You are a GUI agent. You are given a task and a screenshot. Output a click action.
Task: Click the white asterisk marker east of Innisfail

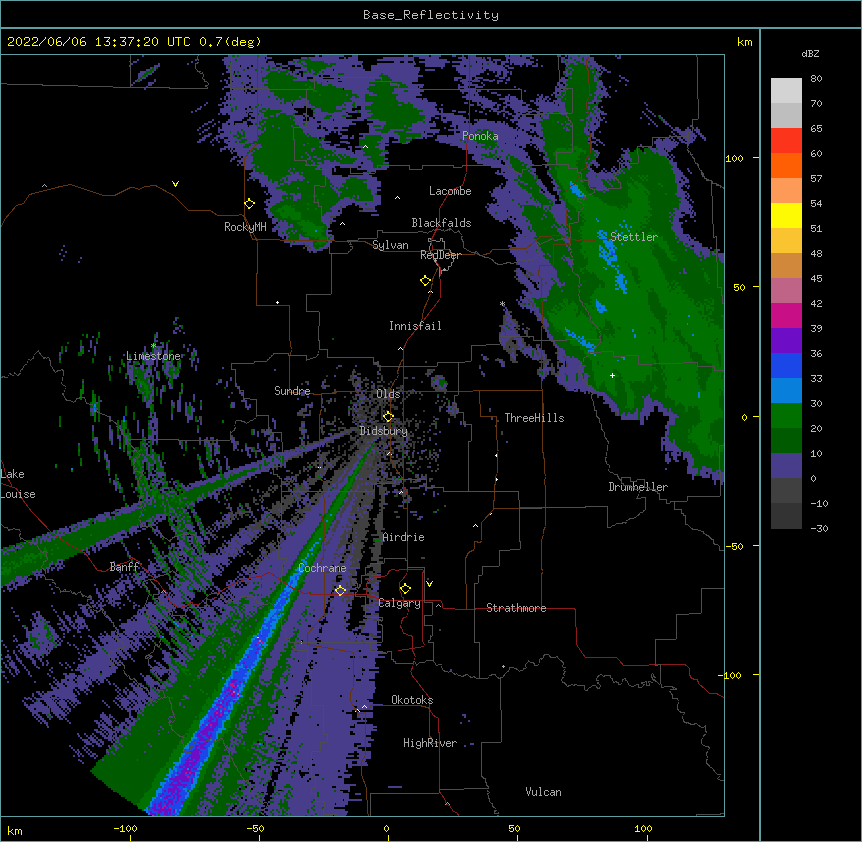click(502, 304)
